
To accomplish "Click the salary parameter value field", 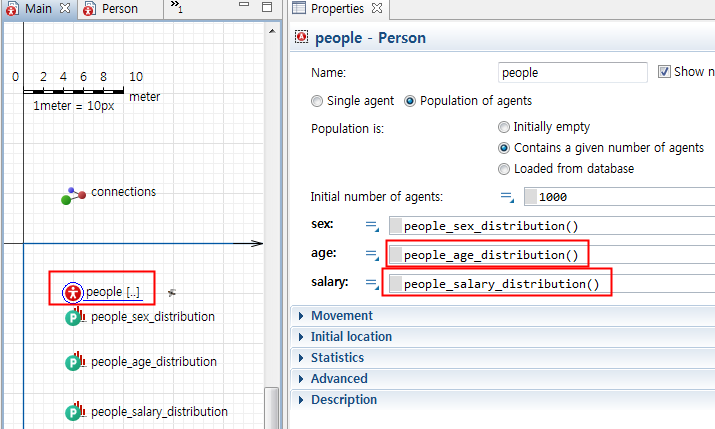I will coord(552,284).
